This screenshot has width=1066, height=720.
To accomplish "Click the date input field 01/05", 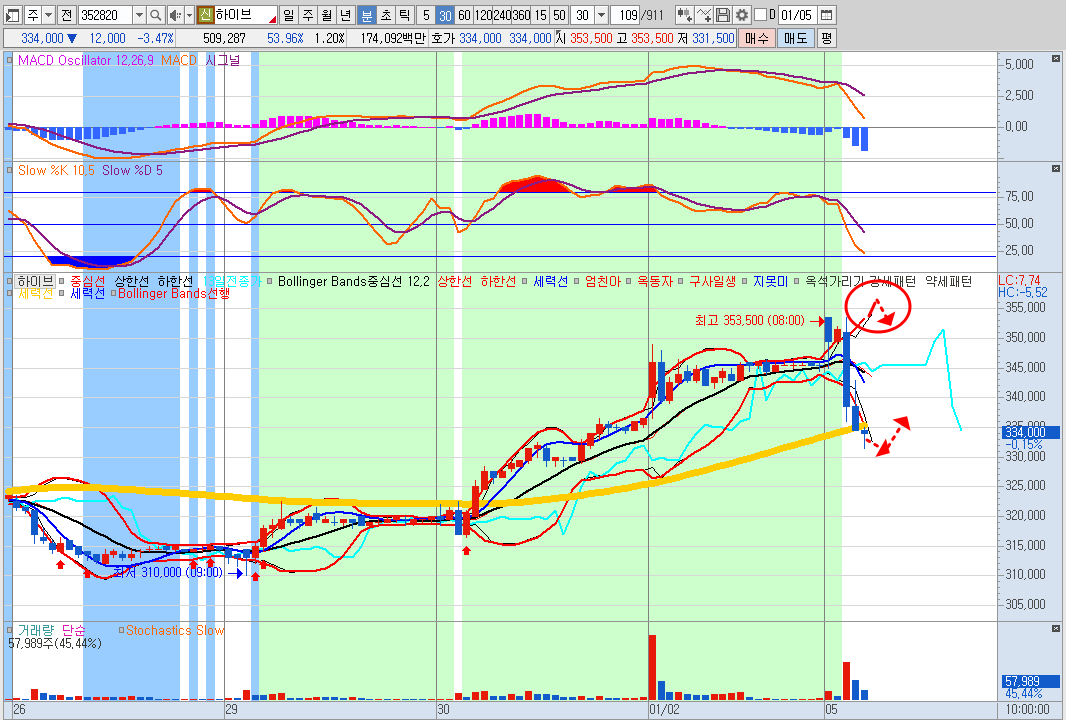I will pos(797,15).
